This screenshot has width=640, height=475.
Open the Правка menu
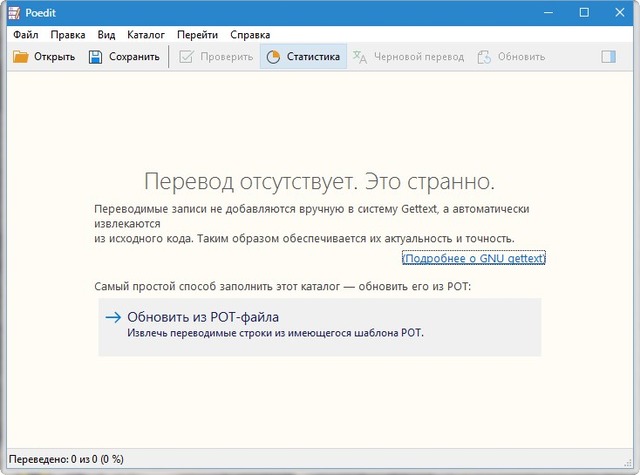68,34
